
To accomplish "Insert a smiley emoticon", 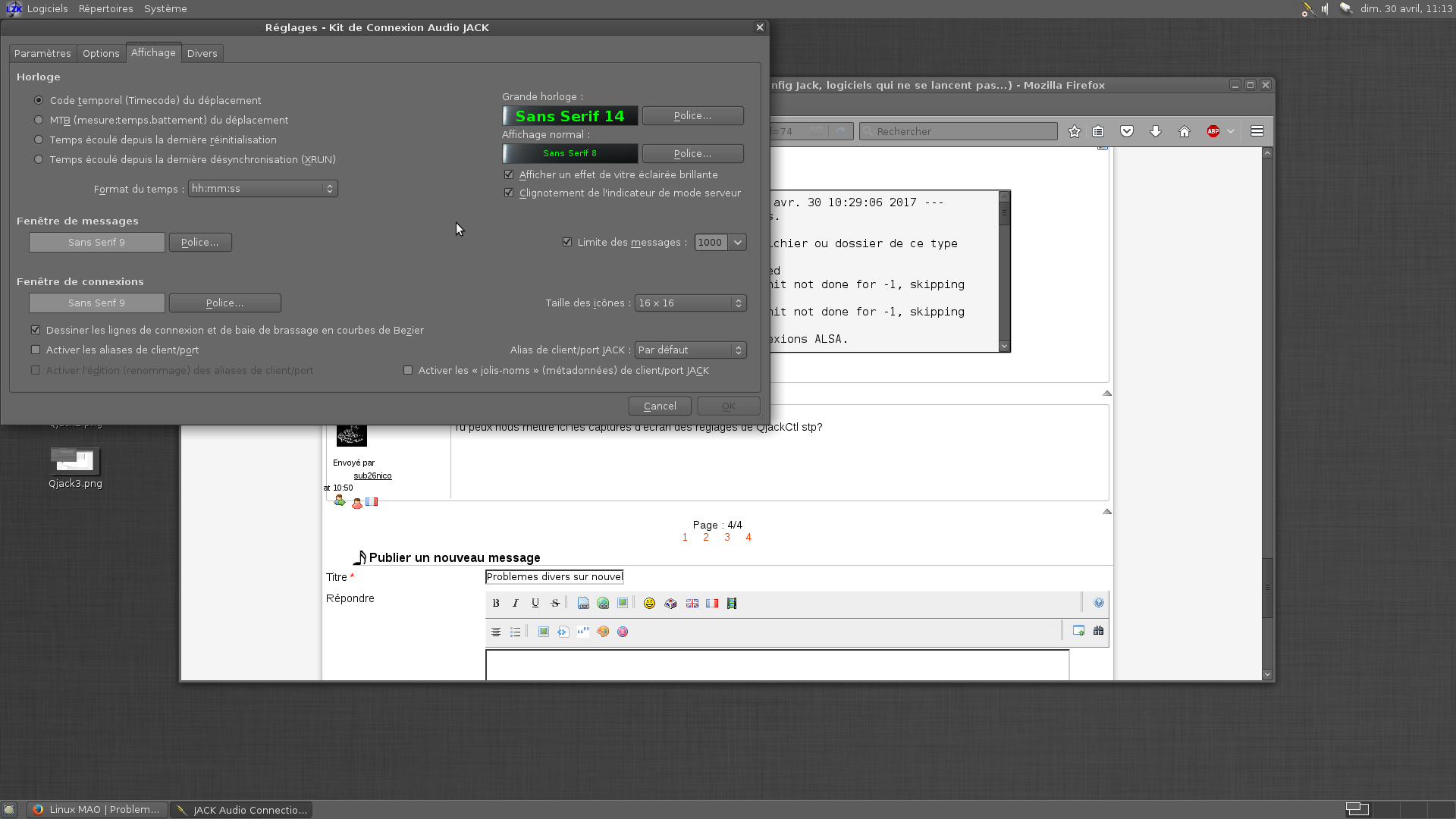I will coord(649,604).
